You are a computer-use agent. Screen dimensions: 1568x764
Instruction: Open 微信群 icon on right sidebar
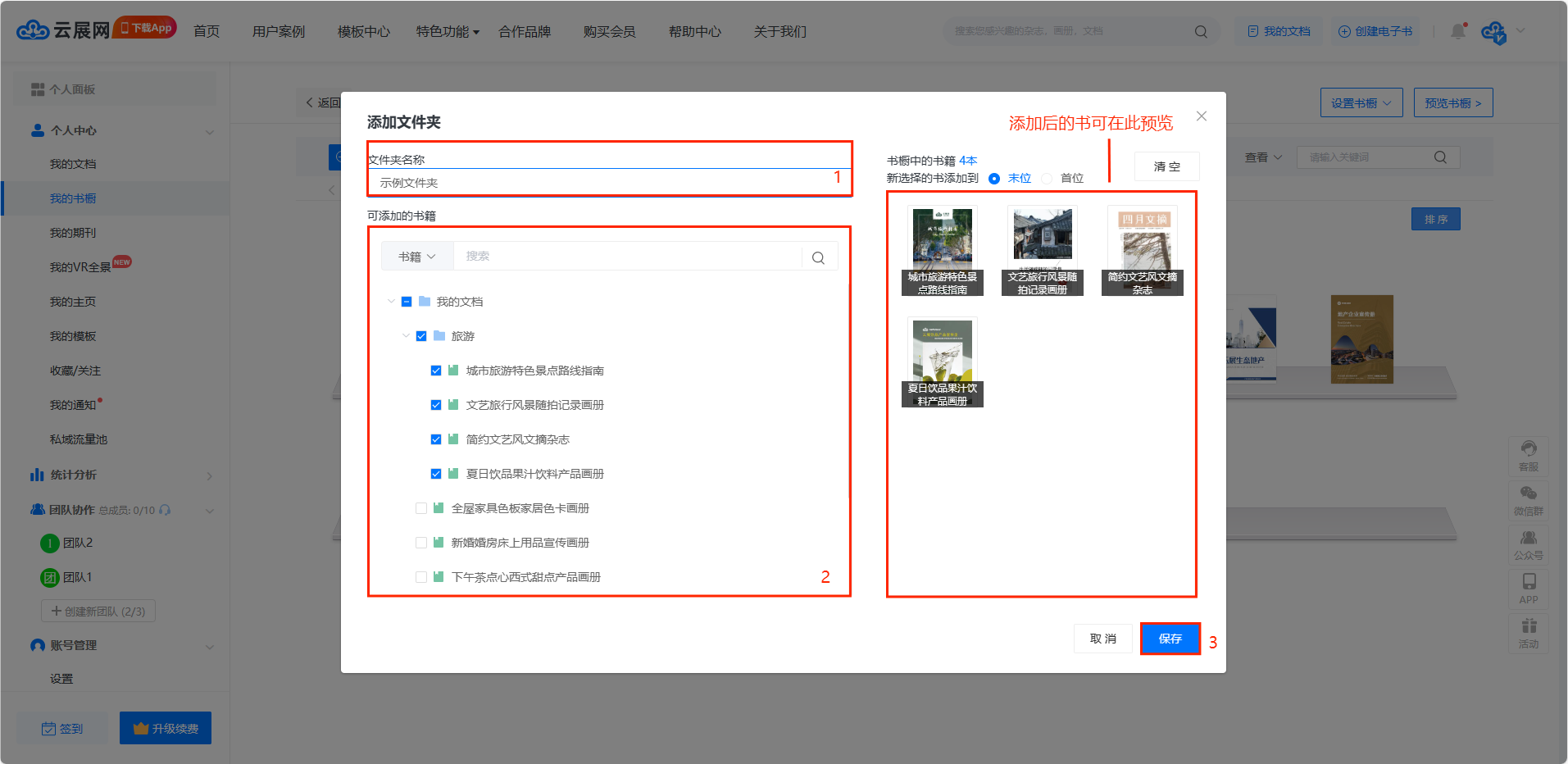[x=1529, y=500]
